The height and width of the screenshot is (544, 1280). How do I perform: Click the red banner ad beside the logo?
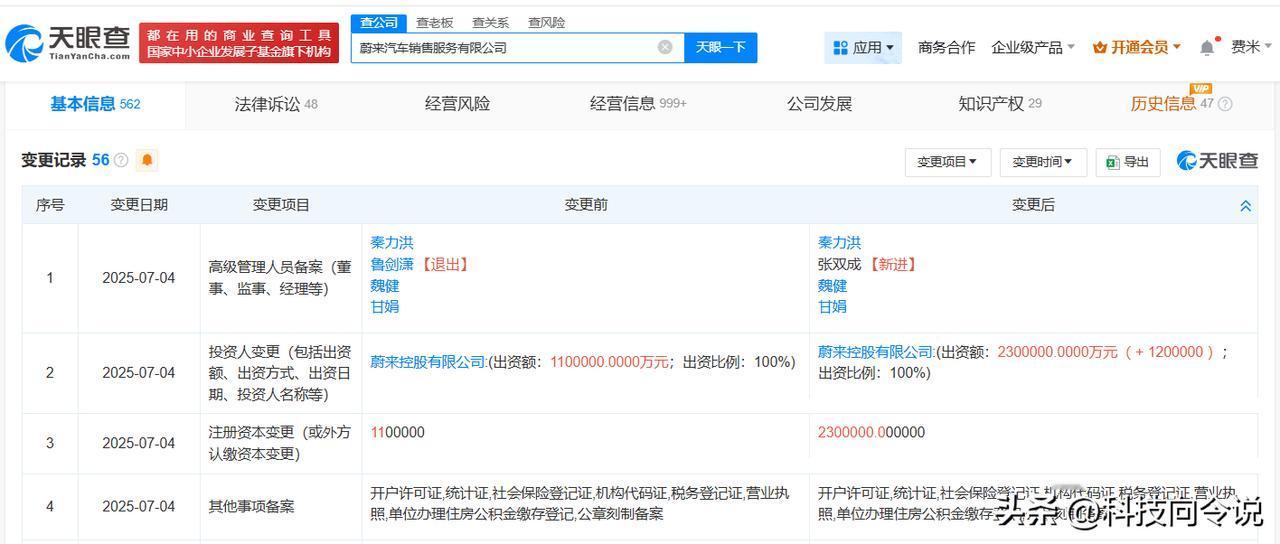239,43
